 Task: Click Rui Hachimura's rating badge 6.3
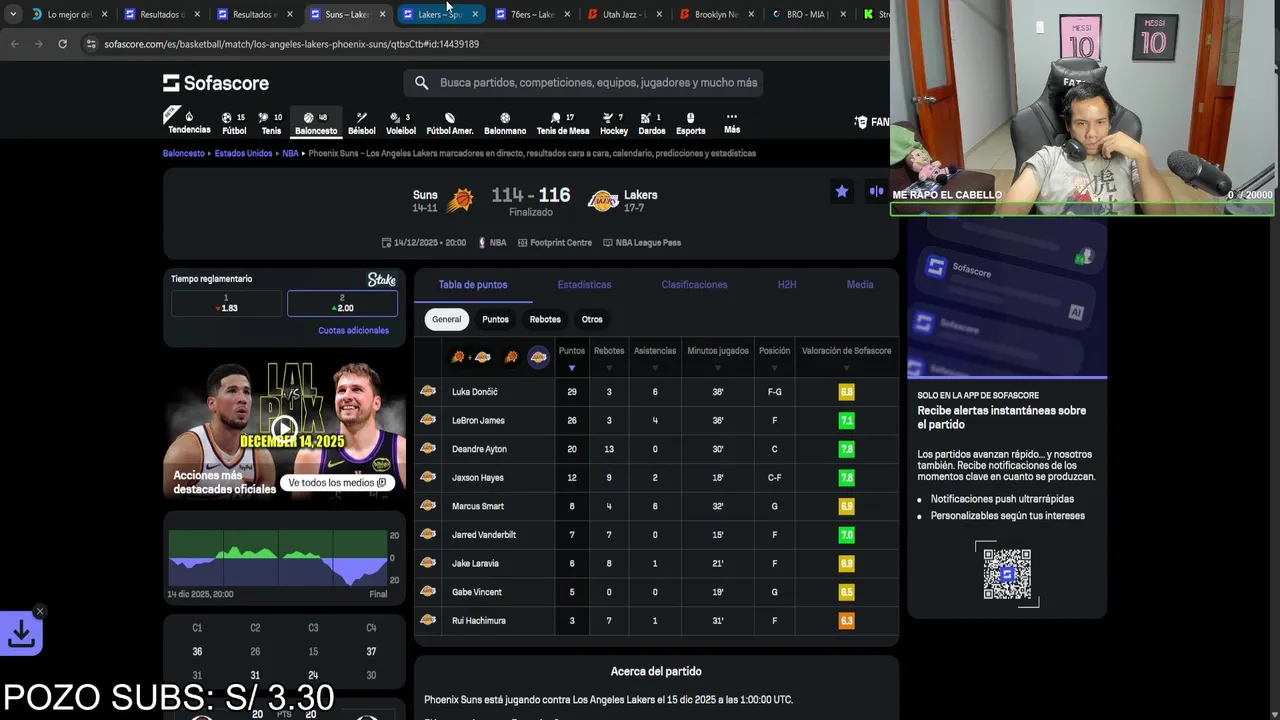click(846, 621)
